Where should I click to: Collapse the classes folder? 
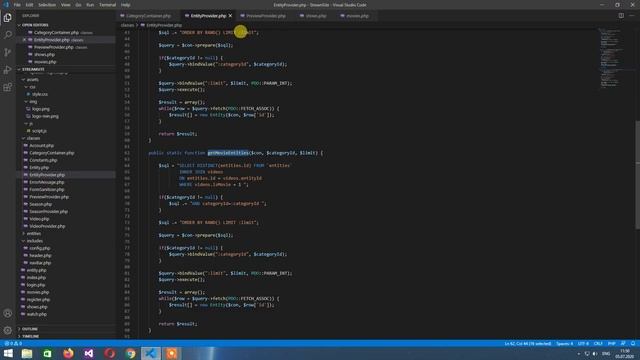pyautogui.click(x=33, y=138)
